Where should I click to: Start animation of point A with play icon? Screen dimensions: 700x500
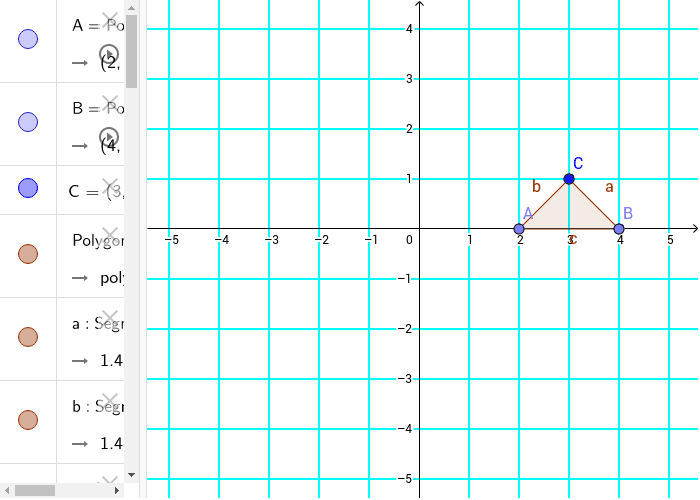pyautogui.click(x=109, y=54)
